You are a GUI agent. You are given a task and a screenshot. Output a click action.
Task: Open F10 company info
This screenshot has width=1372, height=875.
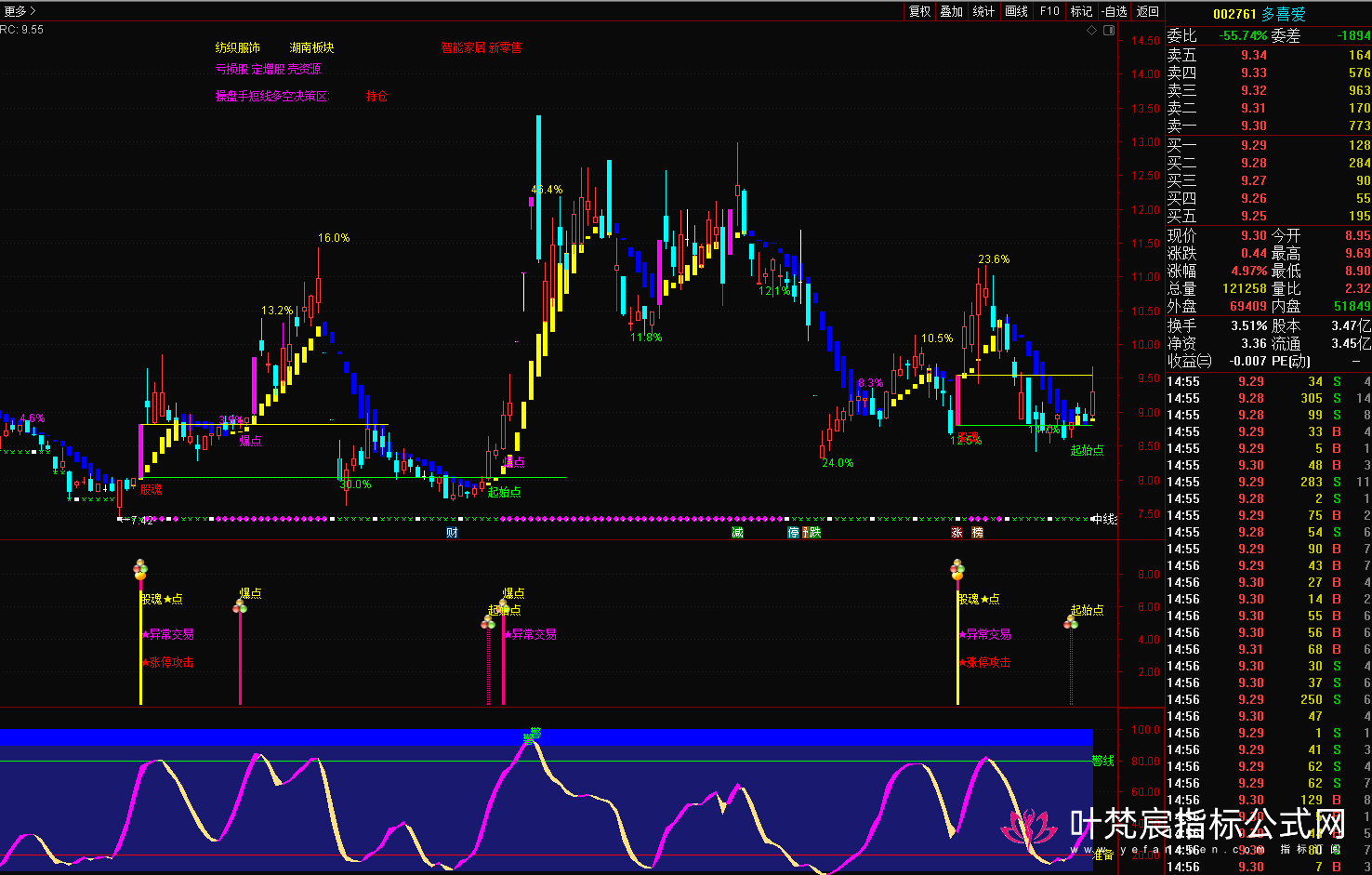click(1049, 11)
